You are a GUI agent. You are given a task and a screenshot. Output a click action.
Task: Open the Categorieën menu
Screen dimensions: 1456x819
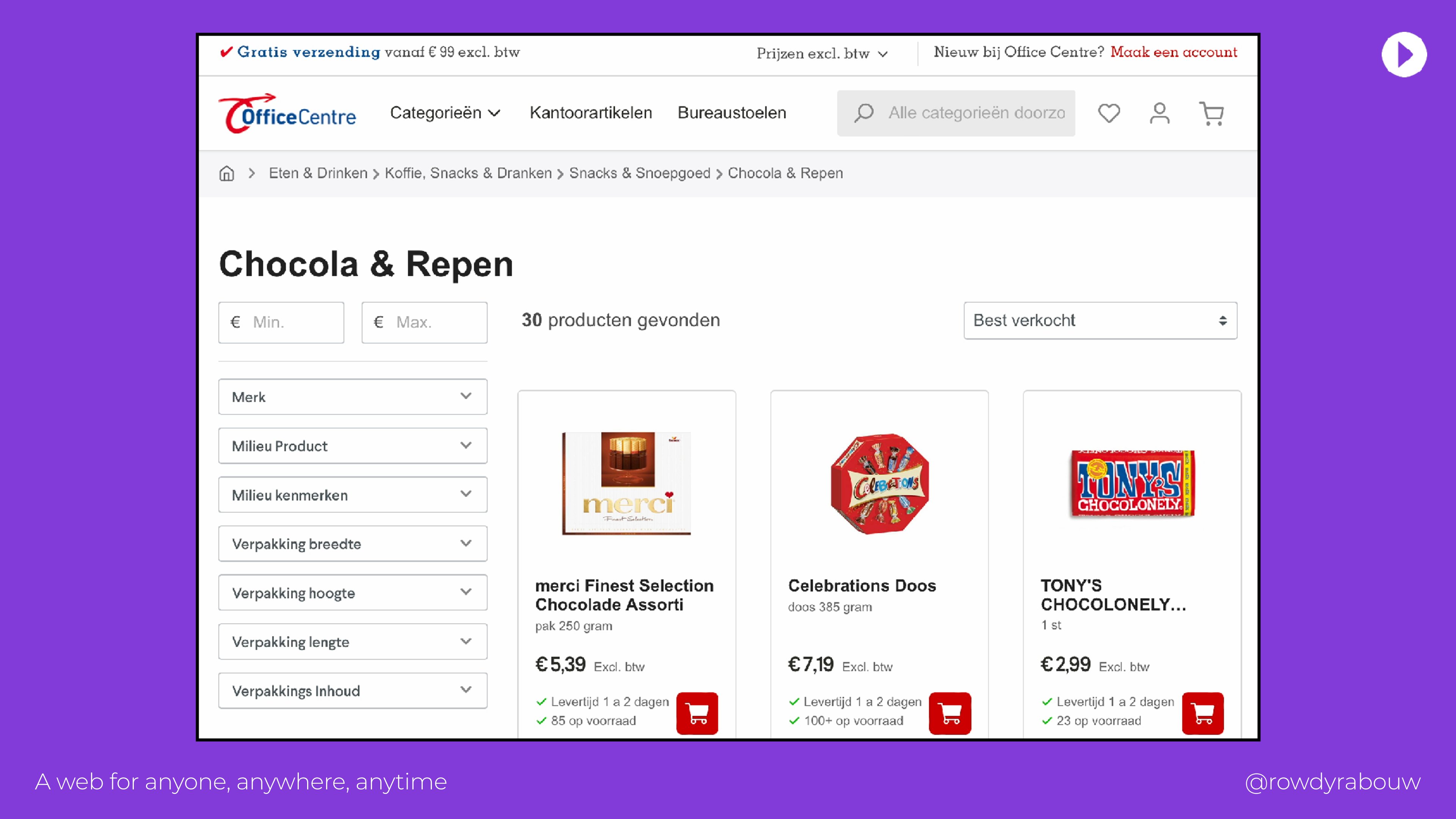[445, 113]
